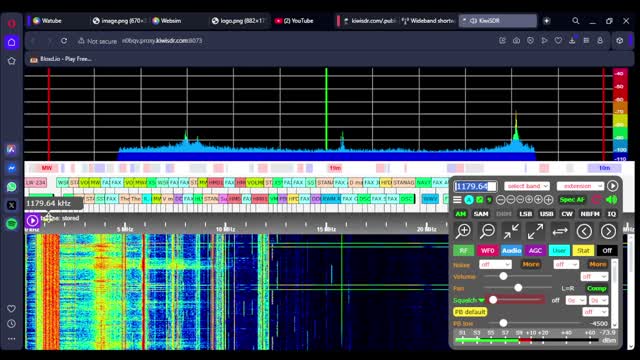The width and height of the screenshot is (640, 360).
Task: Open WhatsApp in the Opera sidebar
Action: click(x=11, y=187)
